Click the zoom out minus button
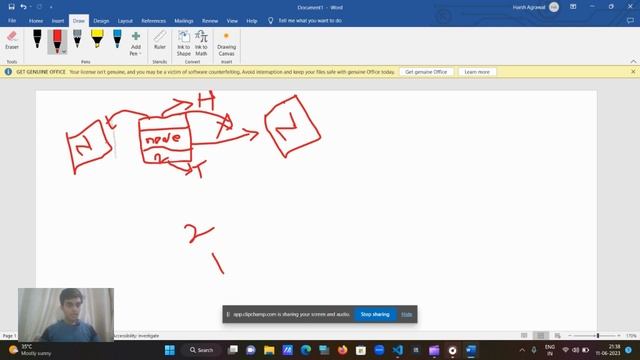Screen dimensions: 640x360 (x=570, y=336)
